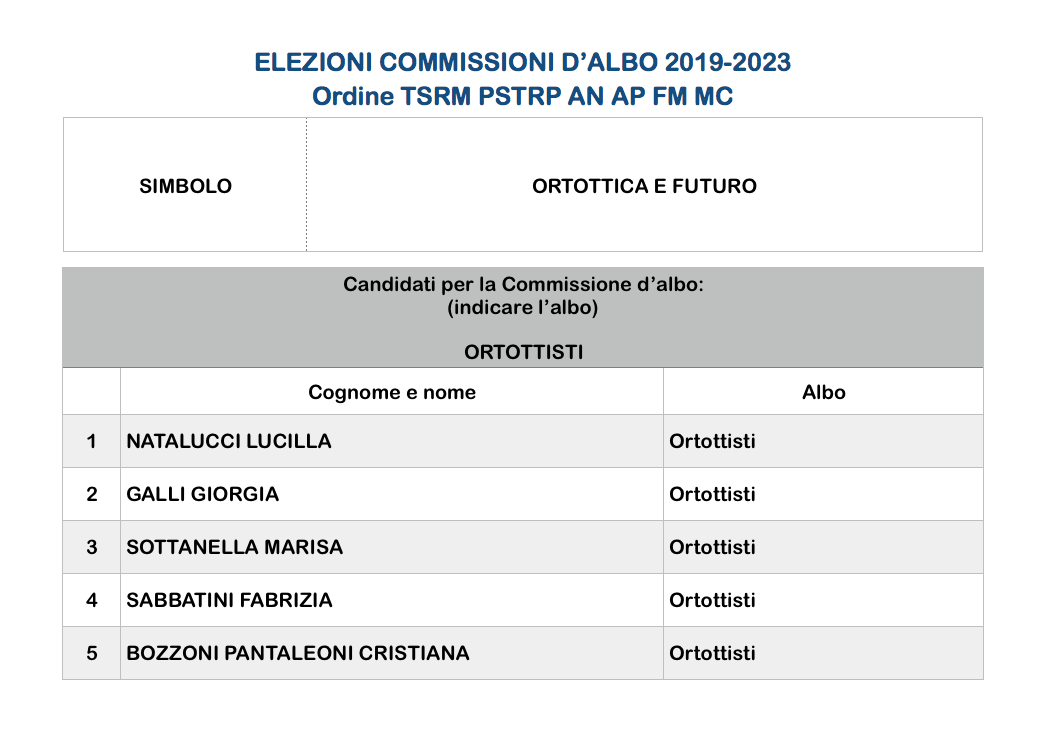Click the Candidati per la Commissione d'albo header
1045x739 pixels.
[523, 285]
